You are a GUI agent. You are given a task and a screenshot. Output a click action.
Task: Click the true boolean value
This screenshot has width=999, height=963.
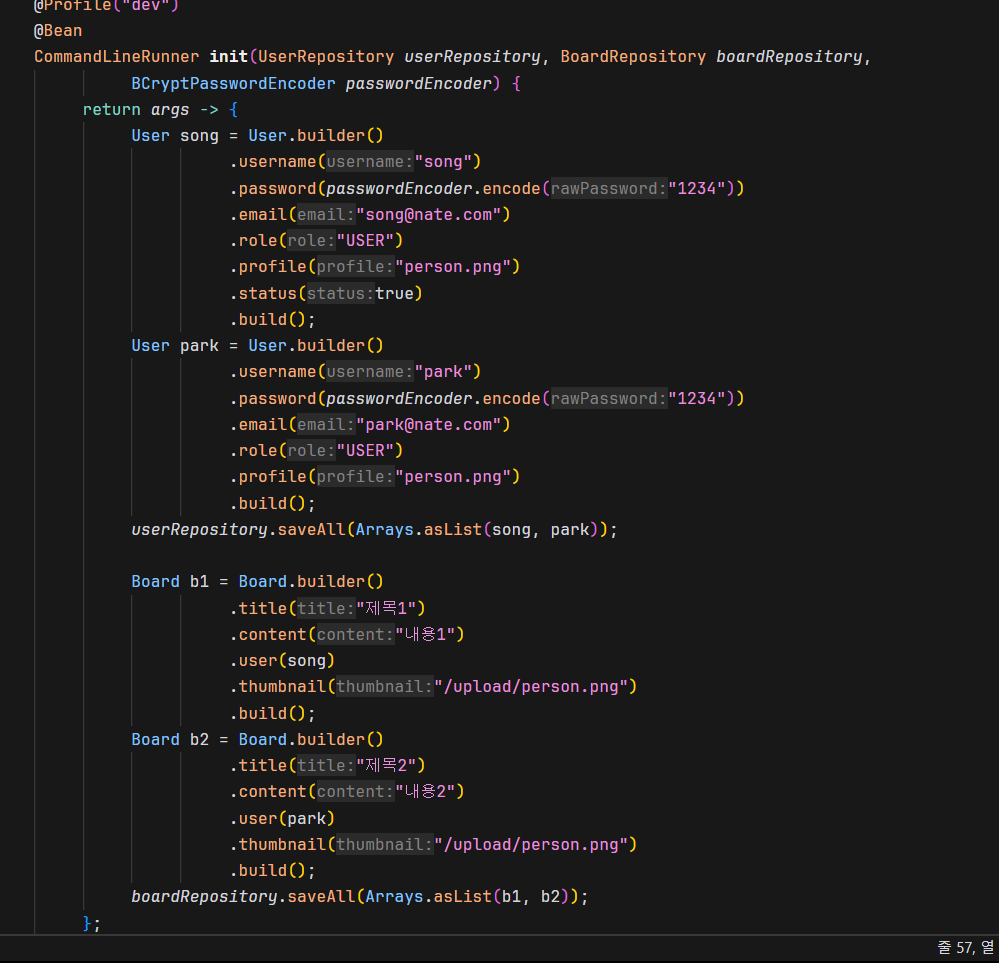point(394,294)
